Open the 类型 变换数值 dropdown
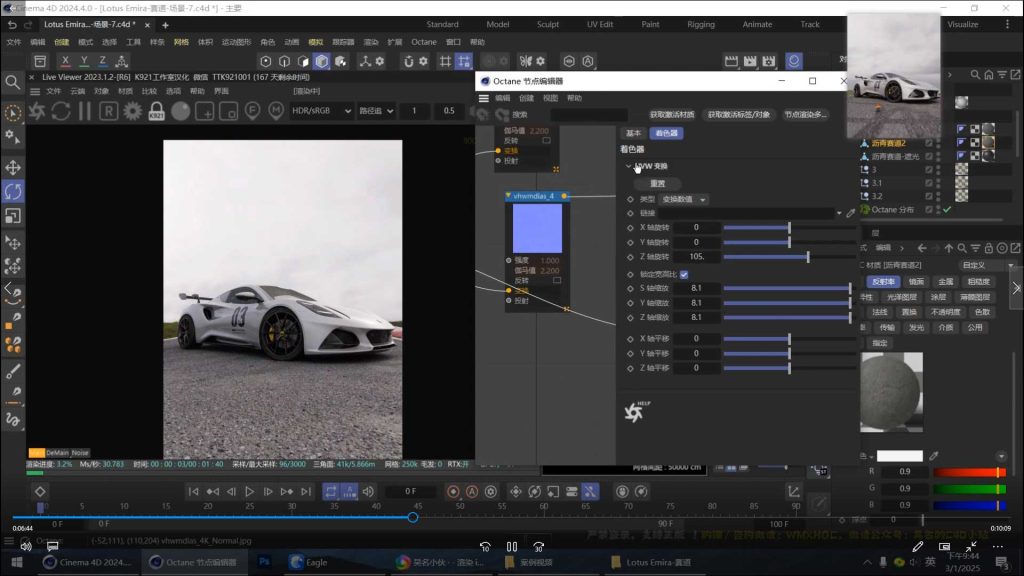Image resolution: width=1024 pixels, height=576 pixels. pos(684,199)
